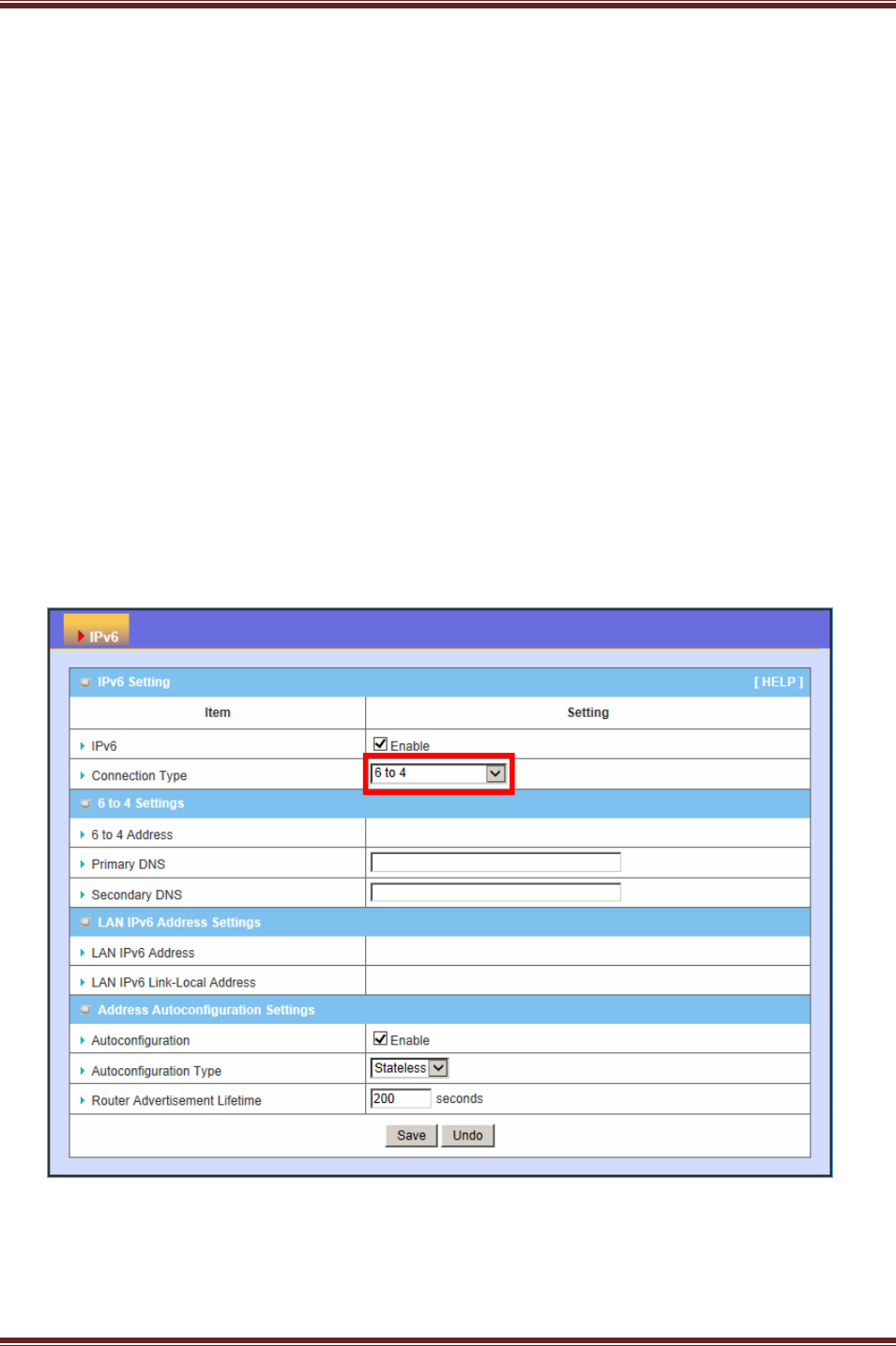Click the Primary DNS input field
Screen dimensions: 896x1346
[x=495, y=863]
